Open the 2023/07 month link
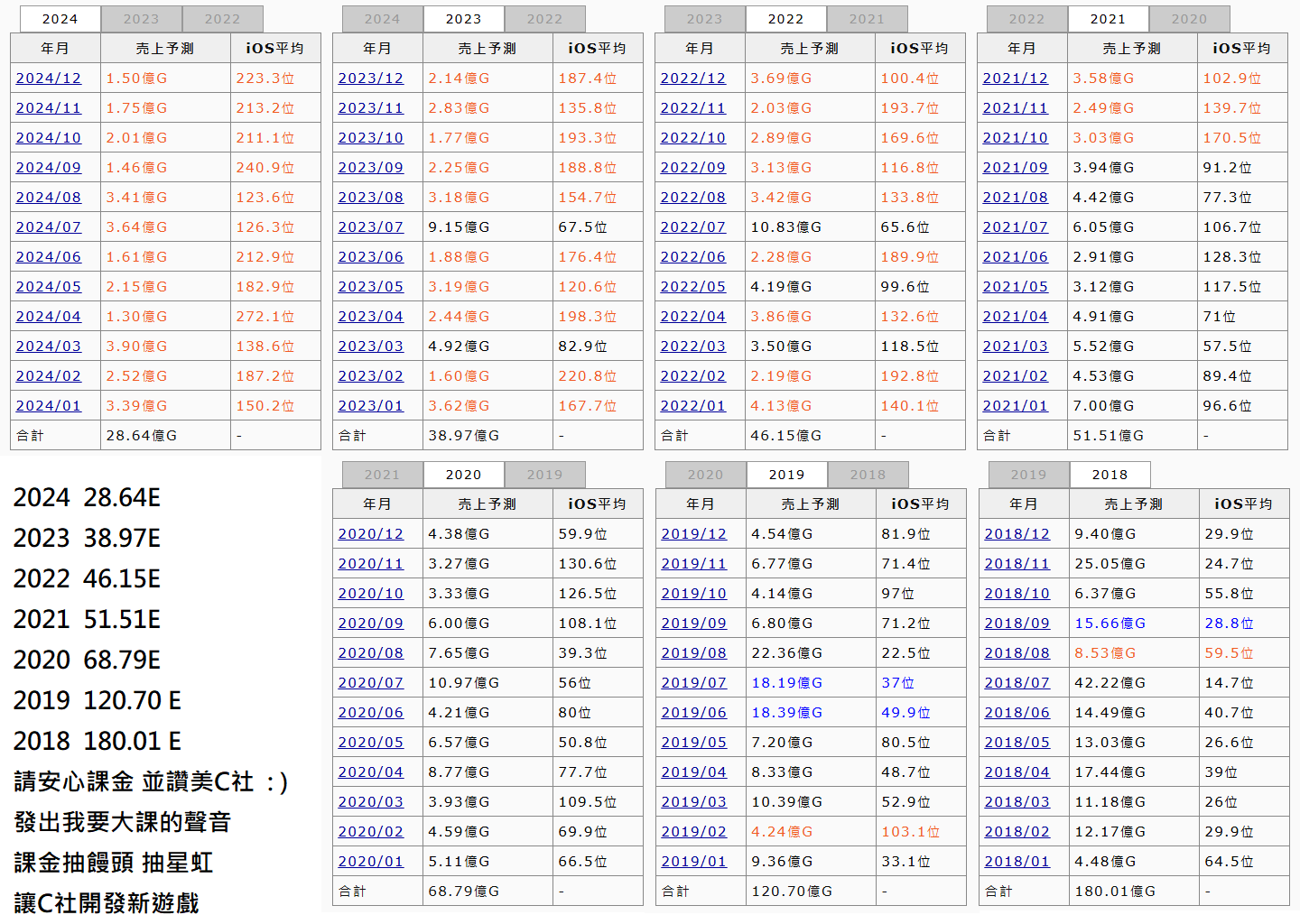This screenshot has width=1300, height=924. (371, 227)
